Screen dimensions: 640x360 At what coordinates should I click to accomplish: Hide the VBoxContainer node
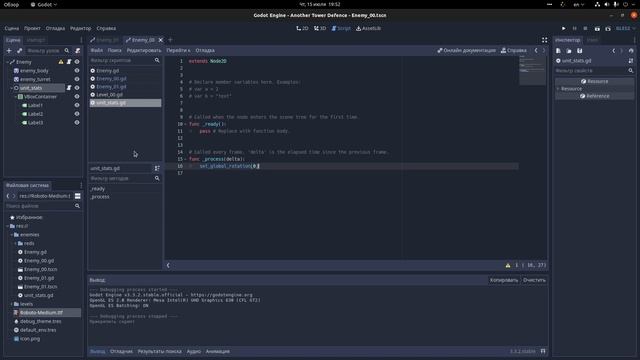pos(77,97)
